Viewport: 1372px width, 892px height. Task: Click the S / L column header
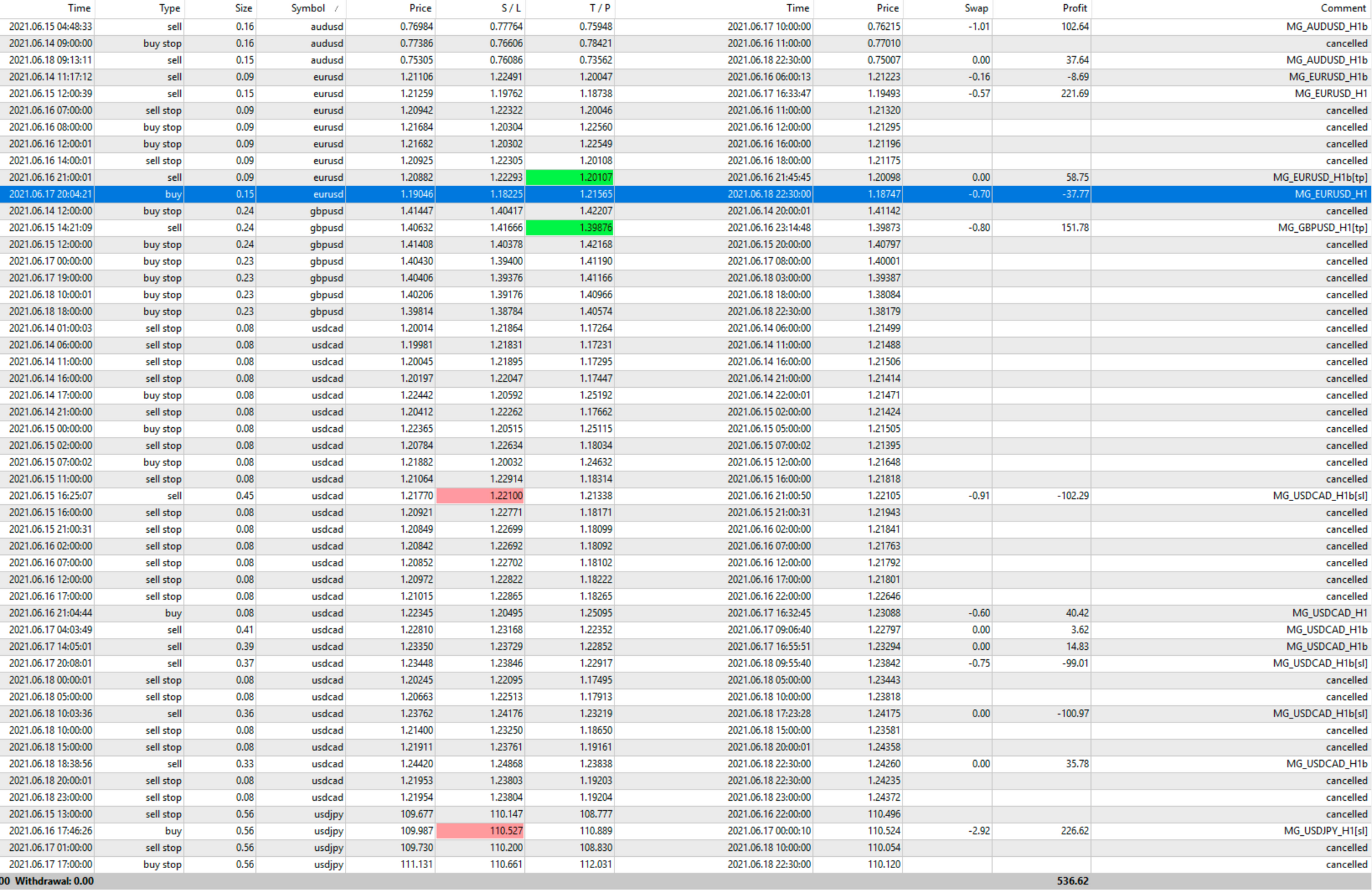click(x=510, y=8)
